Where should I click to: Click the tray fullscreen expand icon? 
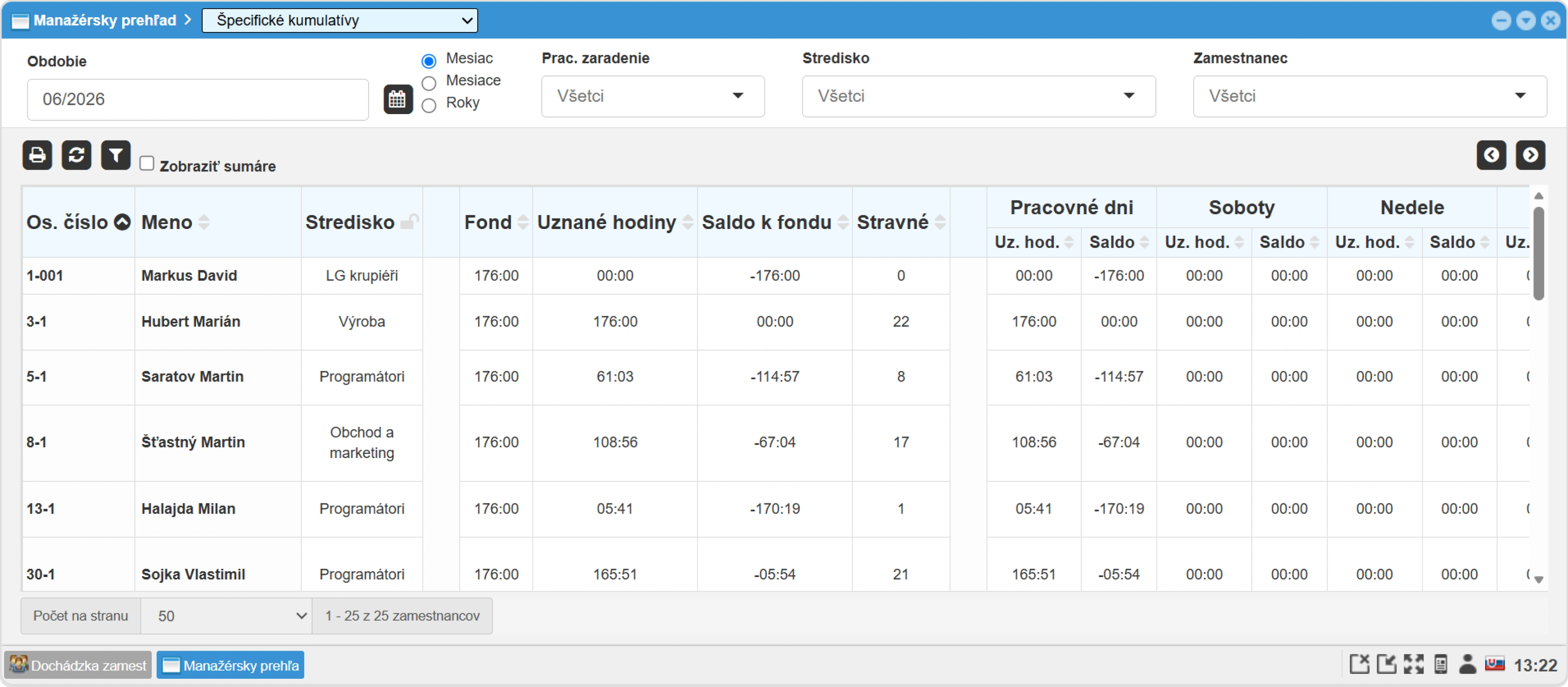pyautogui.click(x=1414, y=664)
